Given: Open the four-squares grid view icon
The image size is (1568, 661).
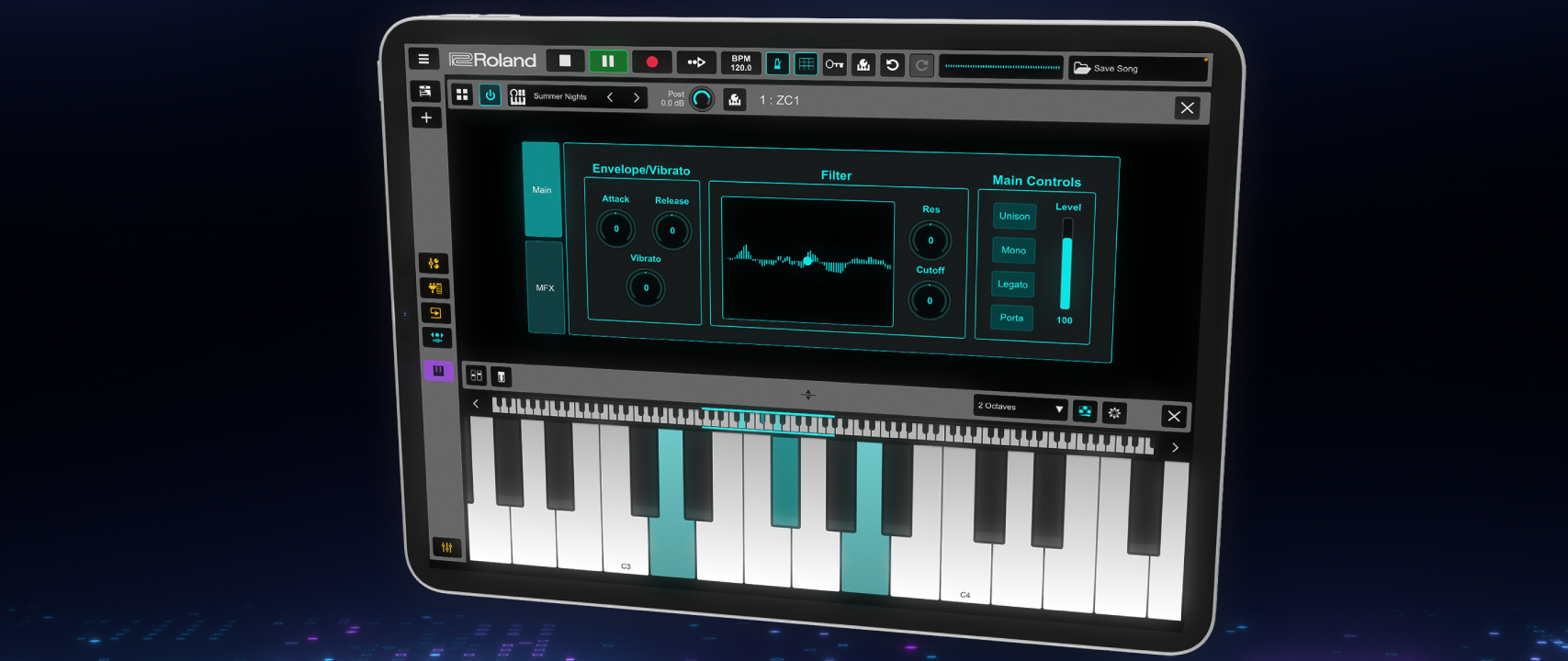Looking at the screenshot, I should [462, 95].
